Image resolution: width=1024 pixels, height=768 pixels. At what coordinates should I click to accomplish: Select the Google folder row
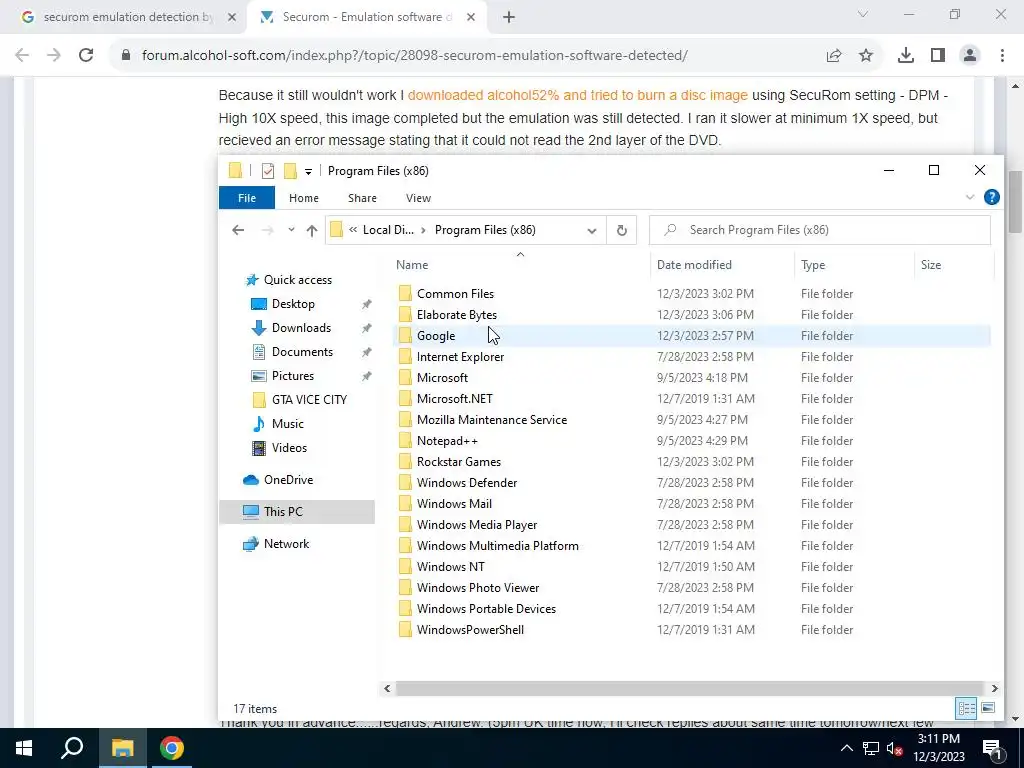[692, 336]
